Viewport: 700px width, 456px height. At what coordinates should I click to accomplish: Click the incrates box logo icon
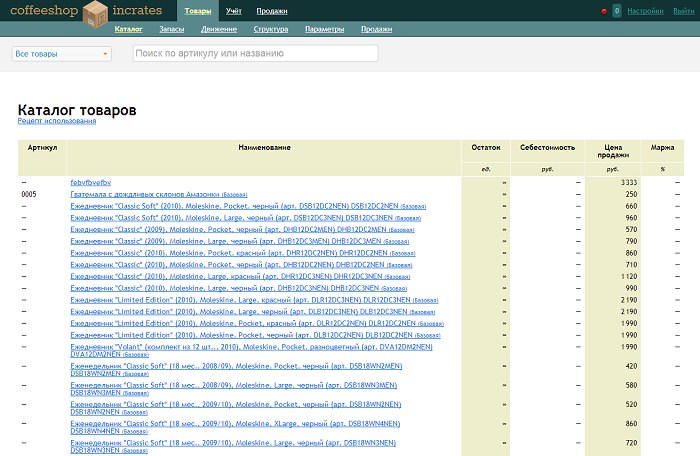(95, 14)
